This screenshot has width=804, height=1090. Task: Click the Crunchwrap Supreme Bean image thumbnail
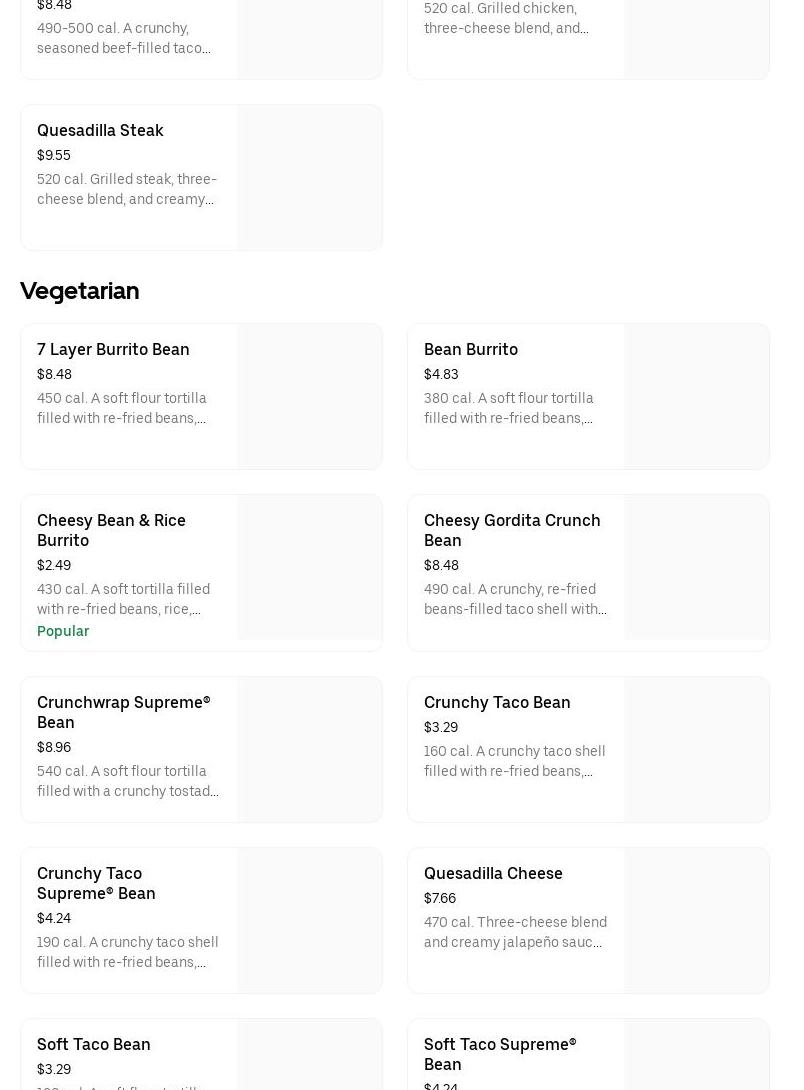tap(309, 749)
